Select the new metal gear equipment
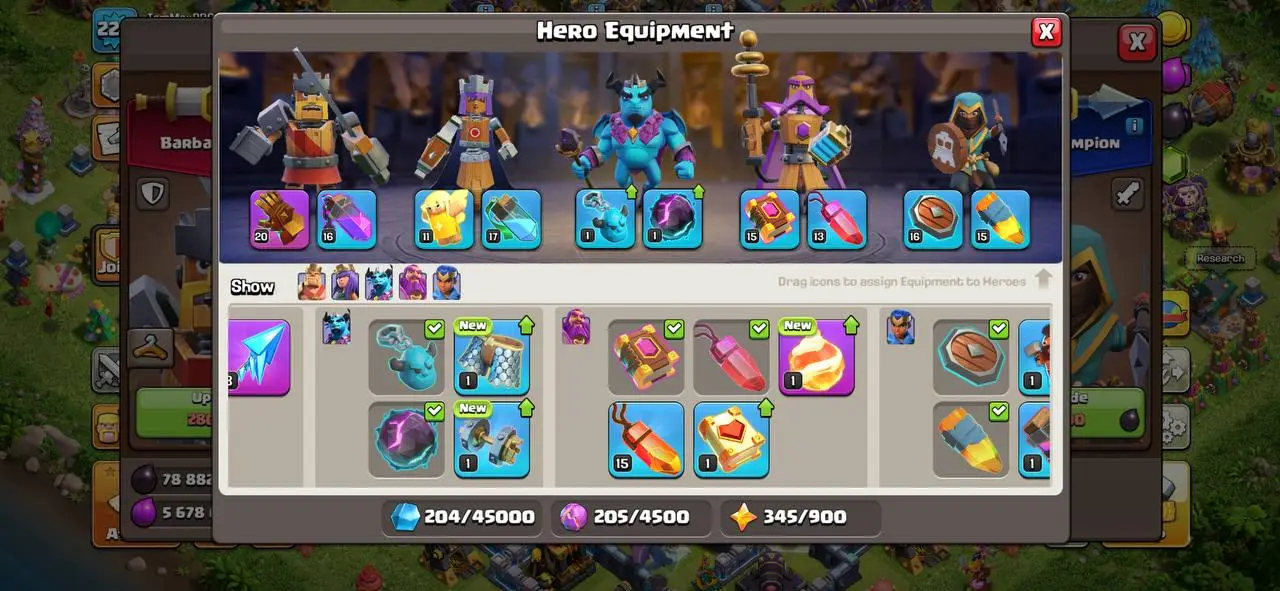Screen dimensions: 1280x591 492,439
